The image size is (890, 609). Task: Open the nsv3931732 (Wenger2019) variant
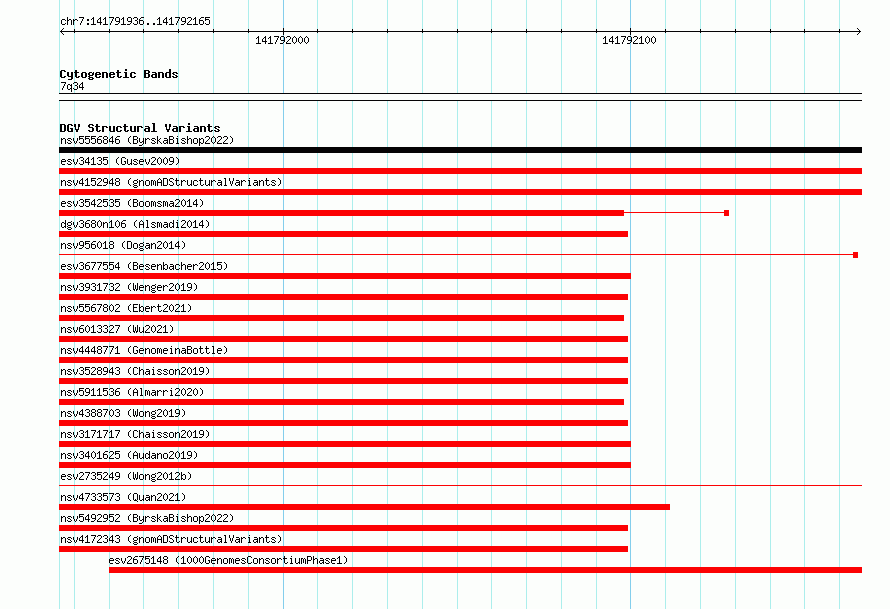tap(129, 287)
